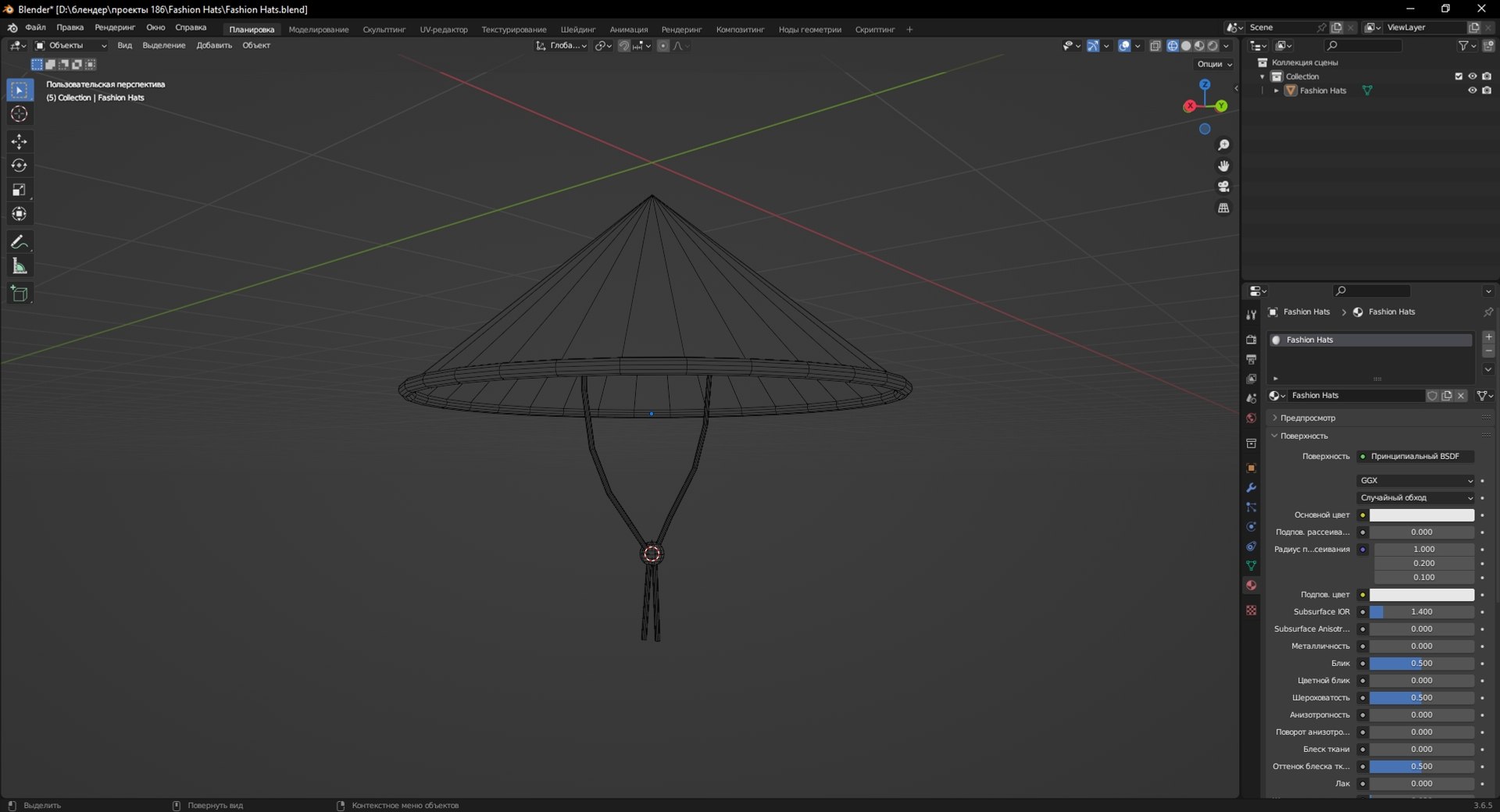Open the Рендеринг menu in top bar
The width and height of the screenshot is (1500, 812).
coord(115,28)
